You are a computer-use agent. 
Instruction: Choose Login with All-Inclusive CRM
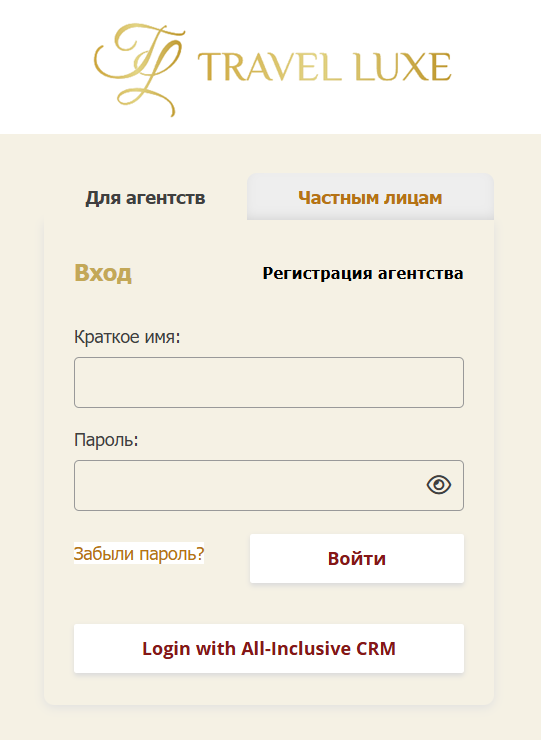pyautogui.click(x=269, y=648)
